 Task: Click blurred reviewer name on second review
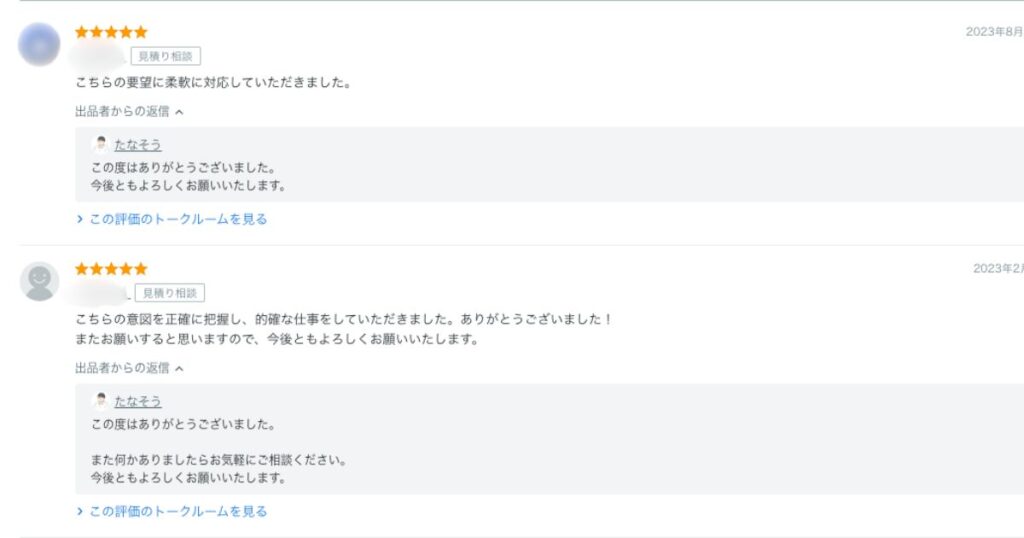[99, 294]
